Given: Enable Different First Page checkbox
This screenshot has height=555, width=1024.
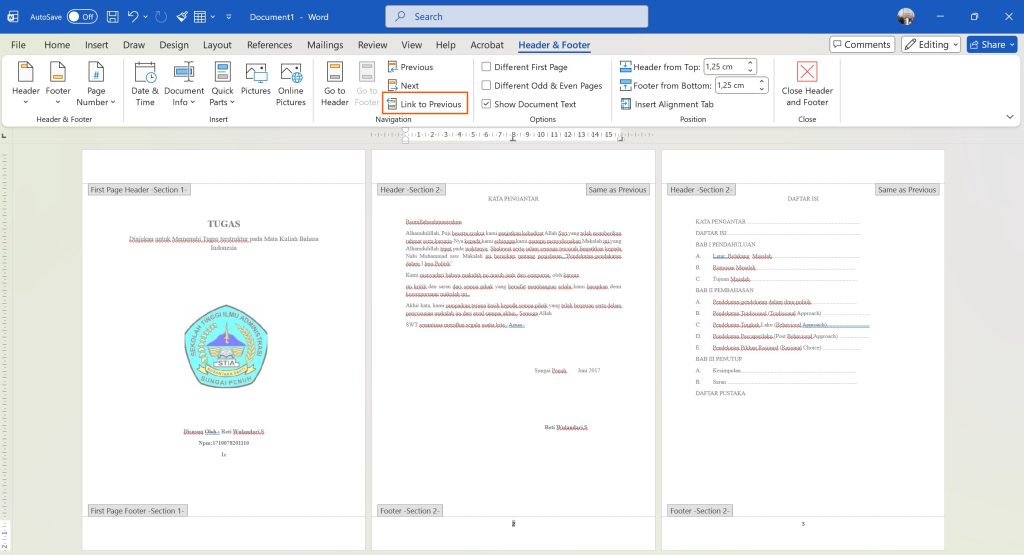Looking at the screenshot, I should [486, 67].
